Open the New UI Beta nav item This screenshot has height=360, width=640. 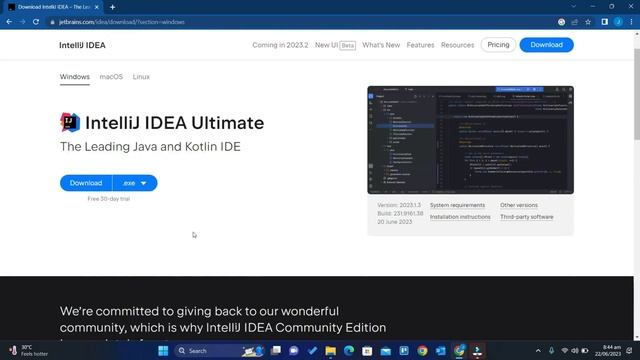pyautogui.click(x=335, y=45)
